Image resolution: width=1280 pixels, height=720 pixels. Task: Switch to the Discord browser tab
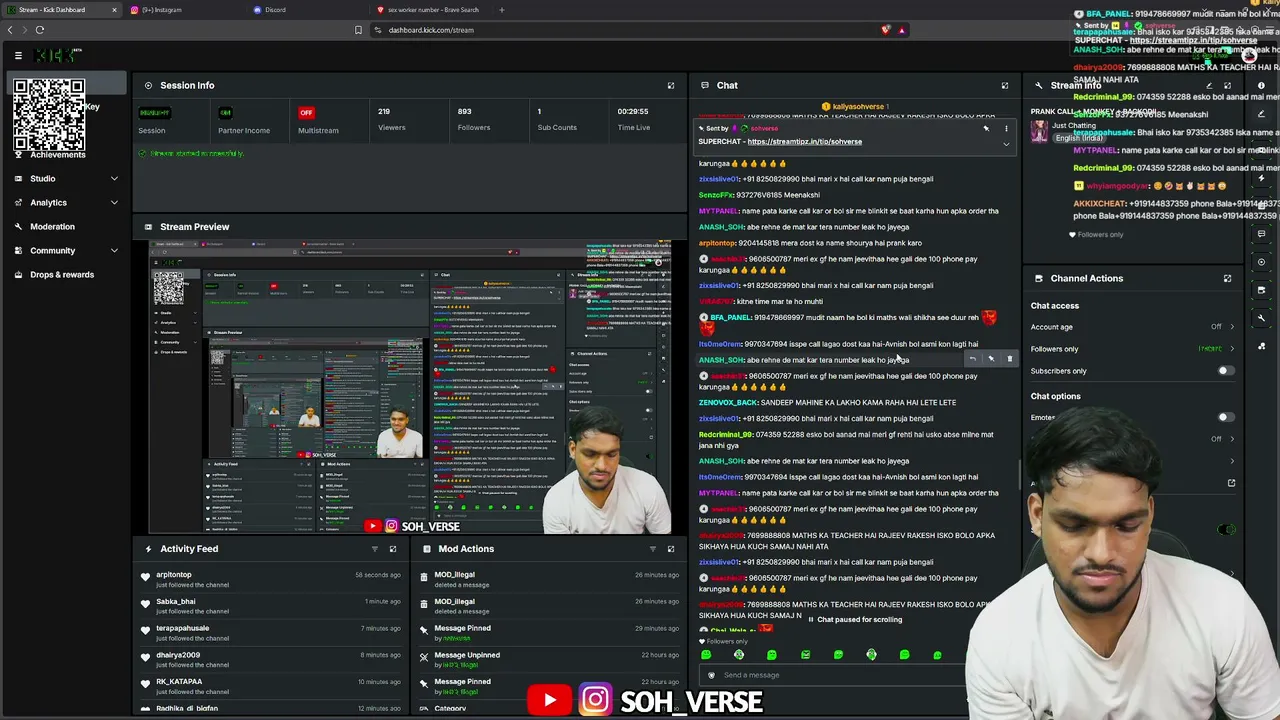307,10
